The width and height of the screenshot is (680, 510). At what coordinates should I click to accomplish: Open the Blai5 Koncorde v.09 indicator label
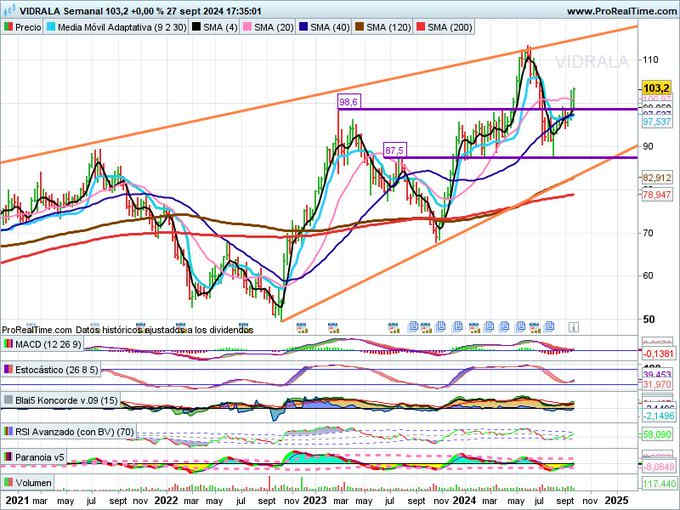(61, 400)
